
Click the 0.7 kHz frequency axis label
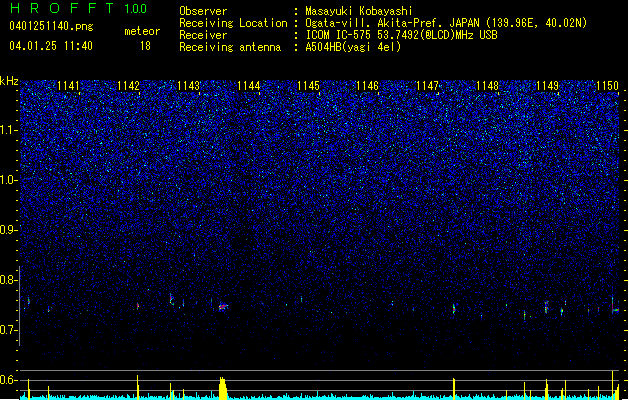[9, 330]
